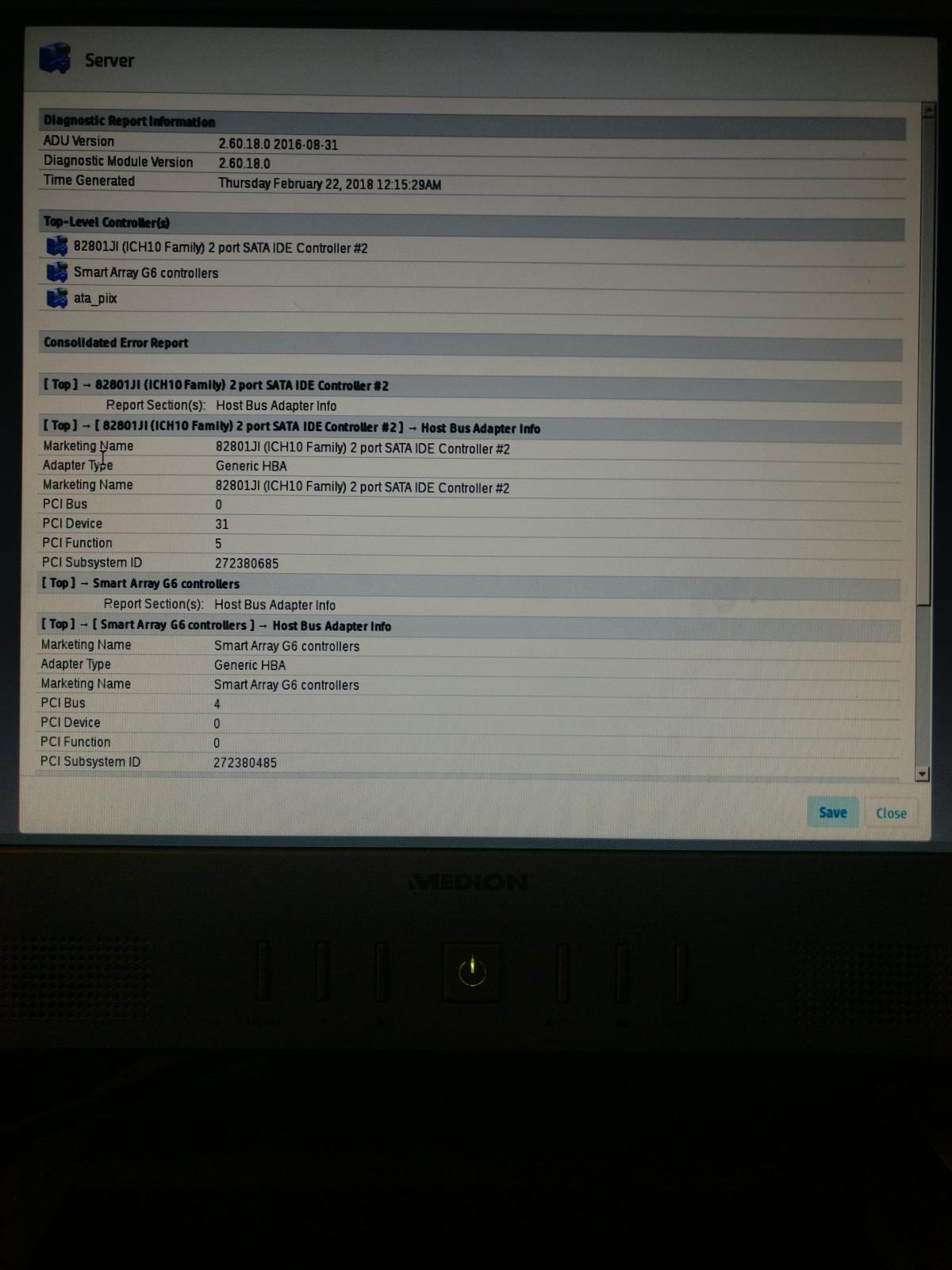Save the diagnostic report
The image size is (952, 1270).
[832, 812]
